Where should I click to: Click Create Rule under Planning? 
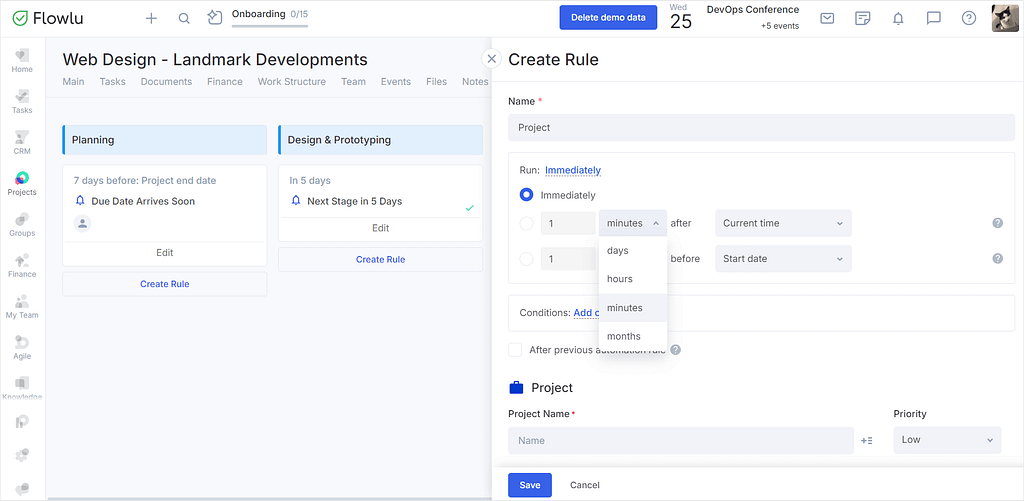(x=165, y=284)
